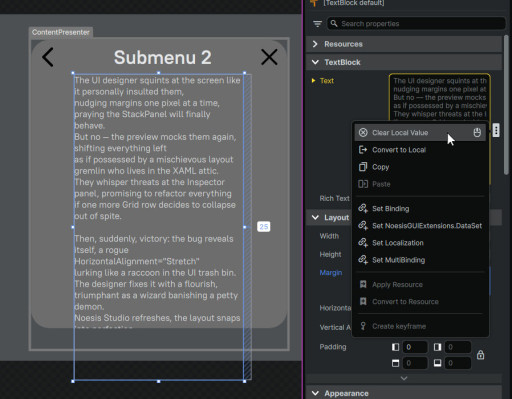Click the properties panel vertical scrollbar
Screen dimensions: 512x399
507,105
